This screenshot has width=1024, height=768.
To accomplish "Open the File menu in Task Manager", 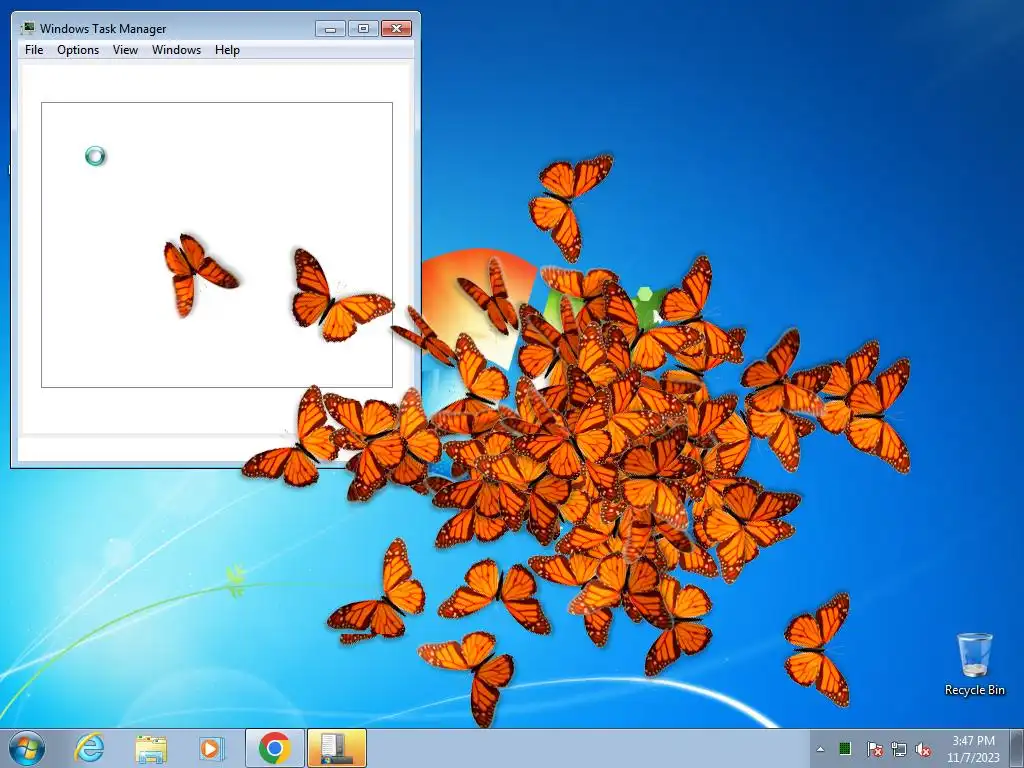I will click(34, 50).
